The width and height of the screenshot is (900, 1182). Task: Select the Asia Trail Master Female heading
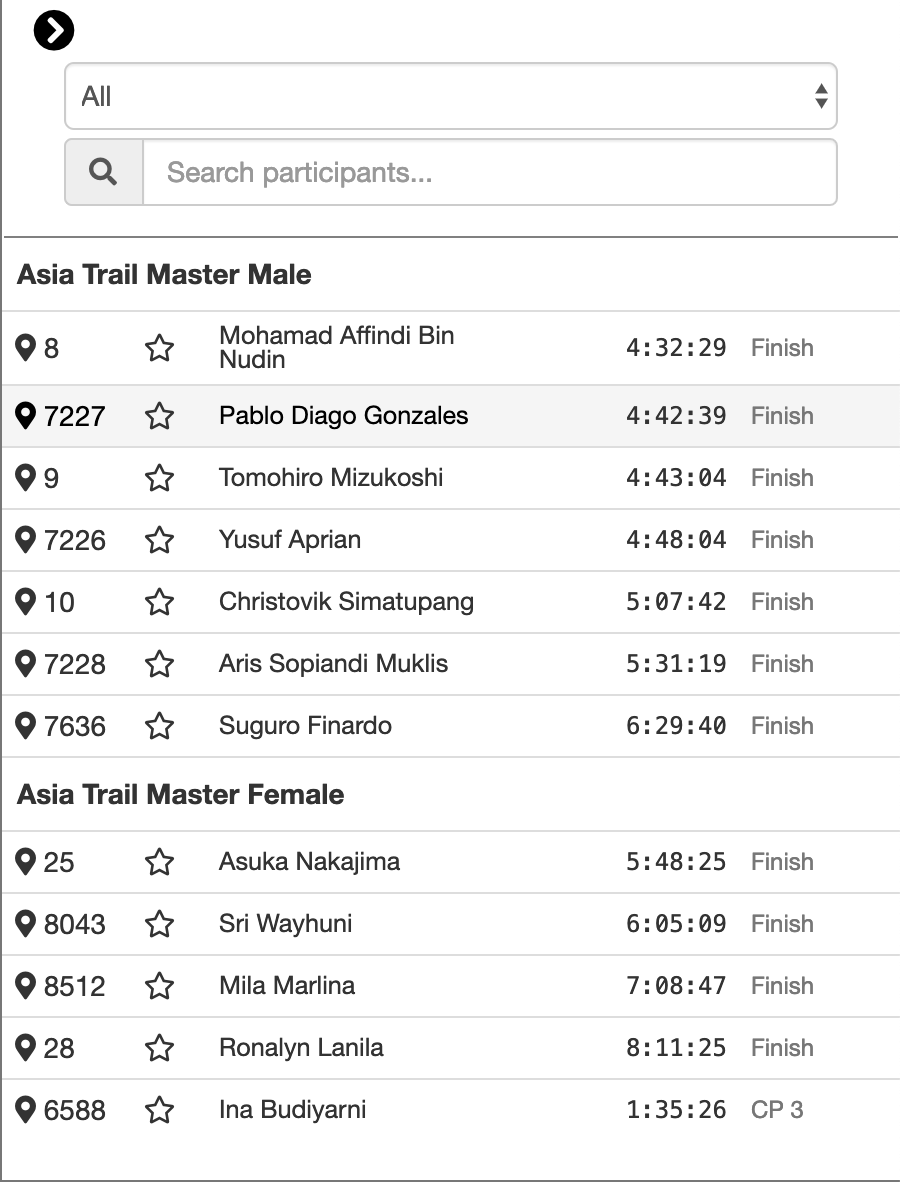(180, 795)
